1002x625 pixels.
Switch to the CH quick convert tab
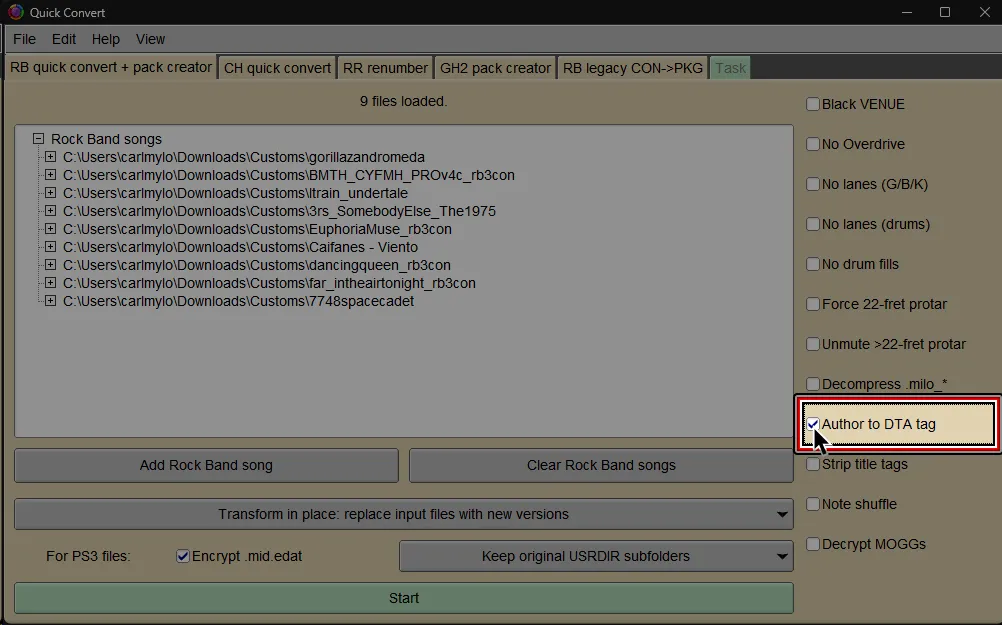(280, 67)
